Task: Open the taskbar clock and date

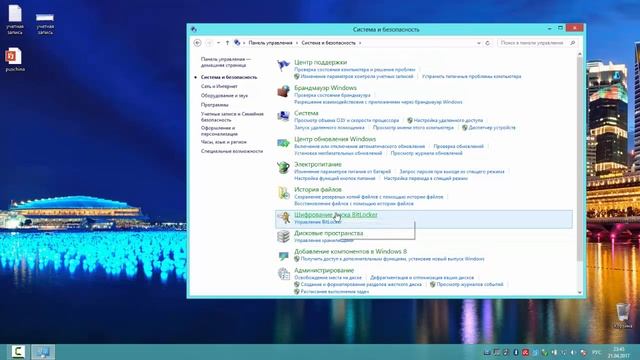Action: tap(619, 352)
